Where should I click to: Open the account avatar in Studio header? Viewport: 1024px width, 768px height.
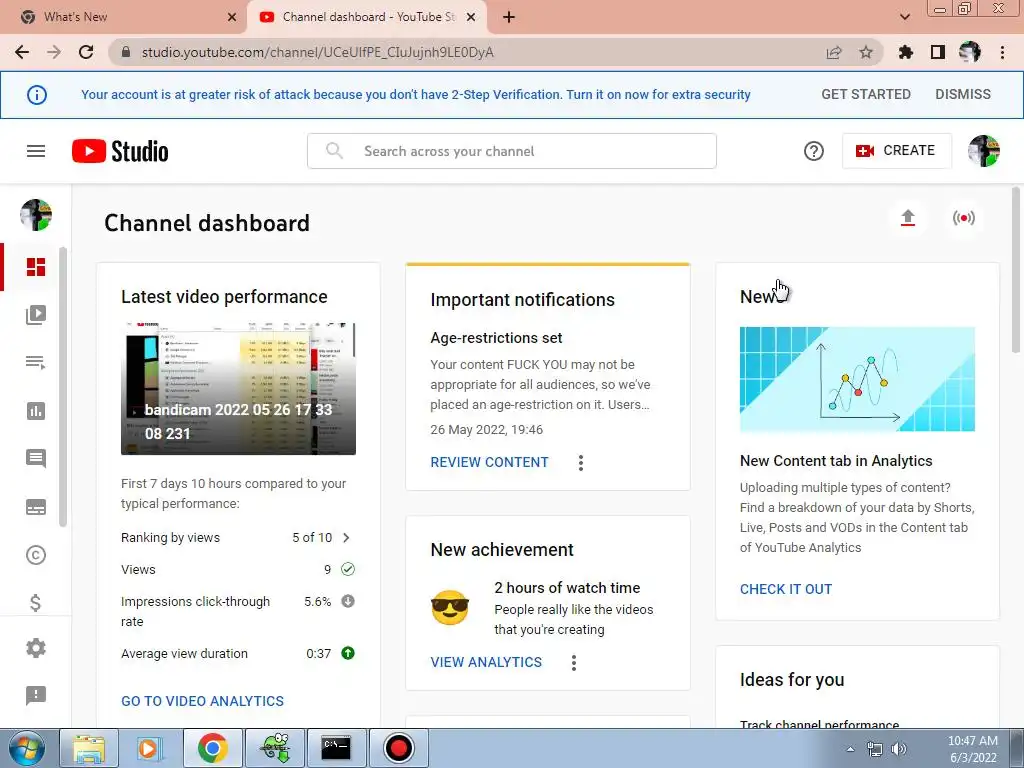(984, 151)
